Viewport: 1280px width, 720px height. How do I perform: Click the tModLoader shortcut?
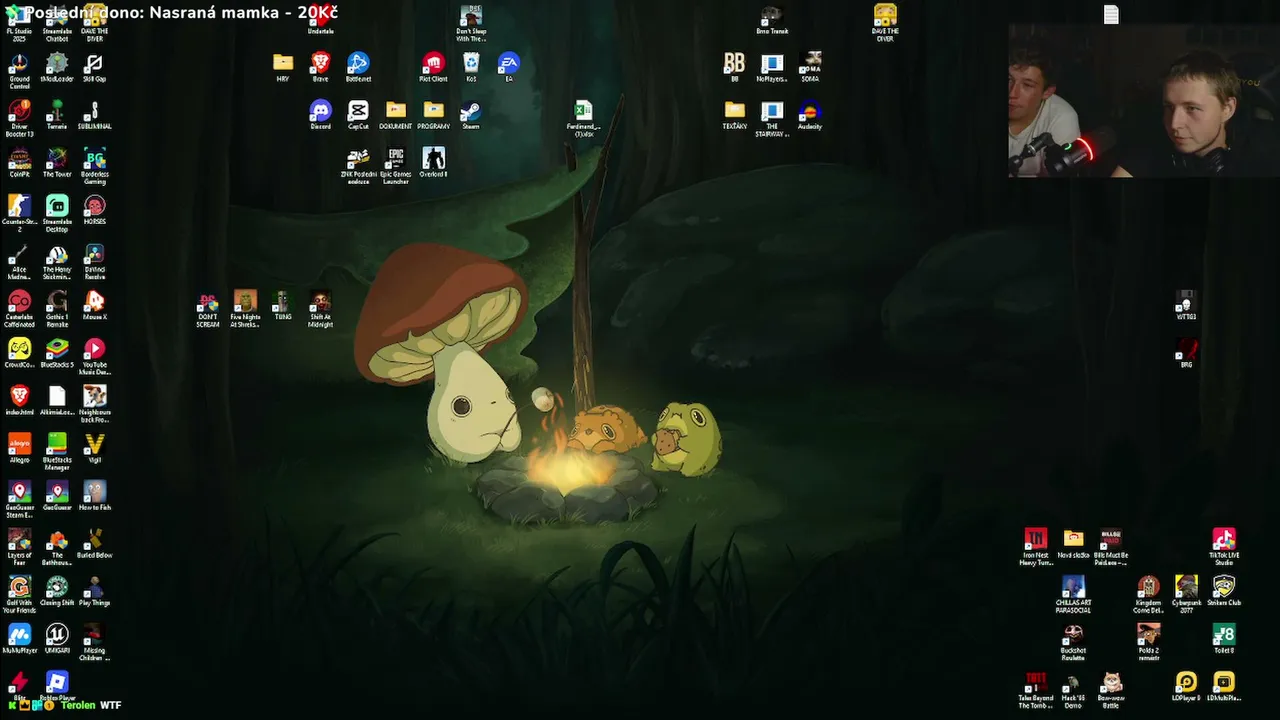[57, 67]
